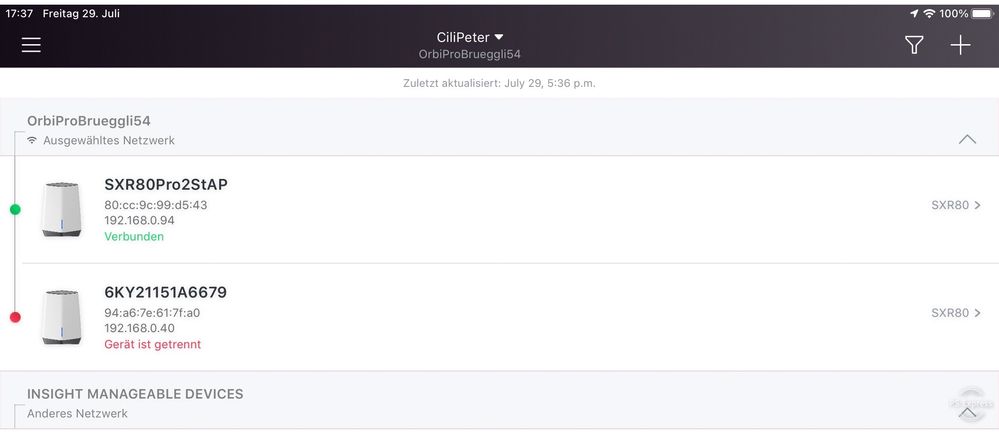This screenshot has width=999, height=432.
Task: Tap the WiFi icon beside Ausgewähltes Netzwerk
Action: pyautogui.click(x=32, y=140)
